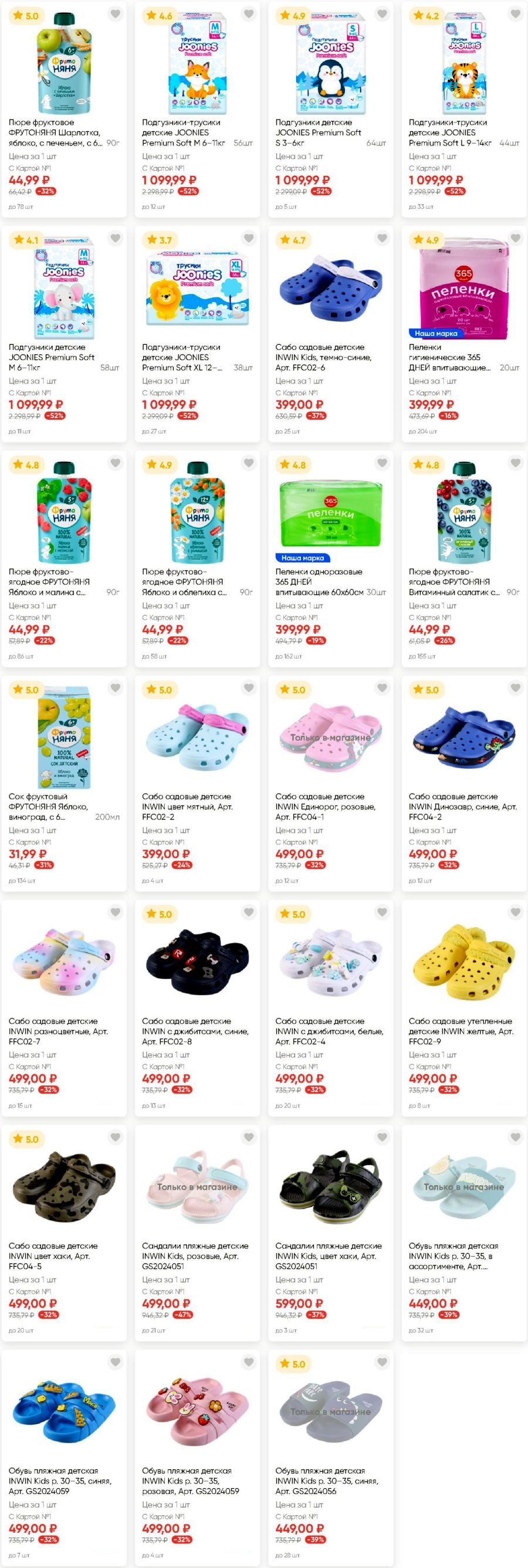Screen dimensions: 528x1568
Task: Click the 4.6 star rating on JOONIES M
Action: point(160,16)
